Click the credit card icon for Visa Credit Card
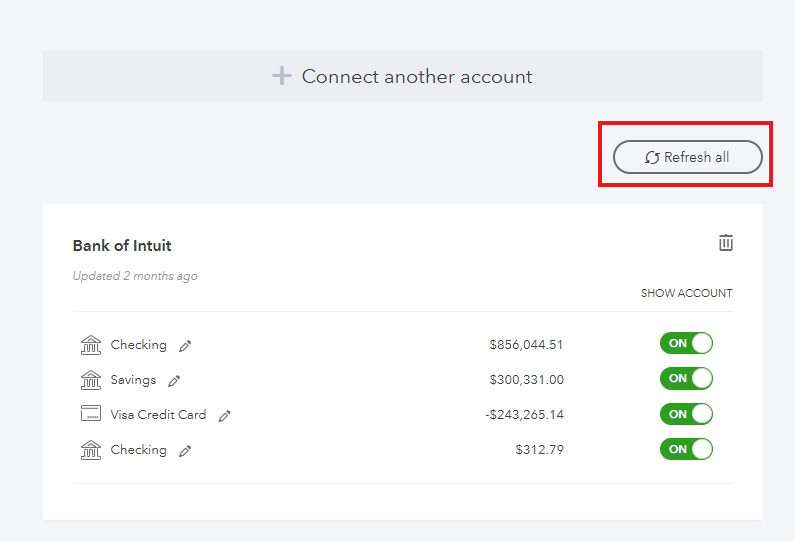This screenshot has height=541, width=795. [x=91, y=415]
